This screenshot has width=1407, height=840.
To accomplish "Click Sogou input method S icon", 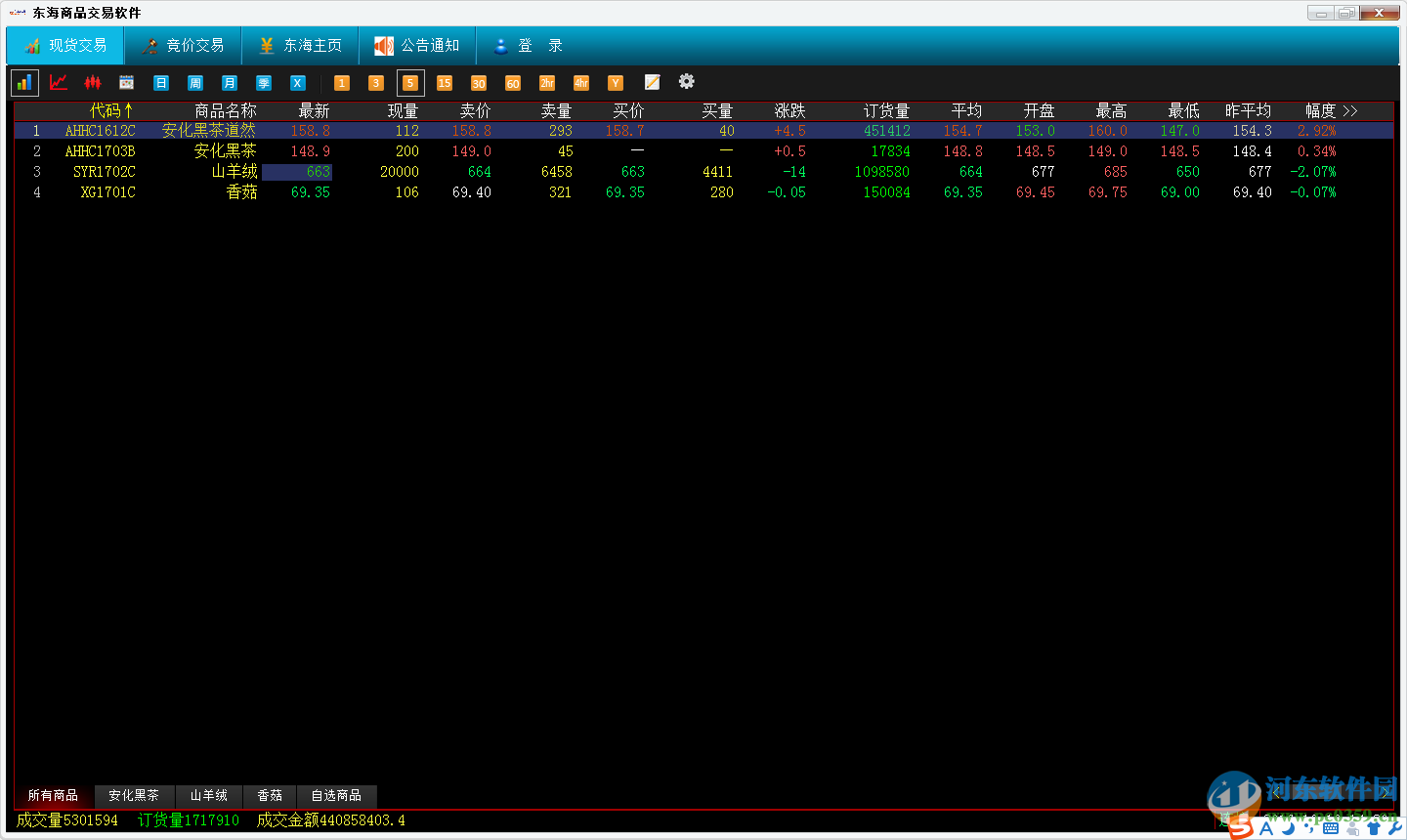I will click(1241, 826).
